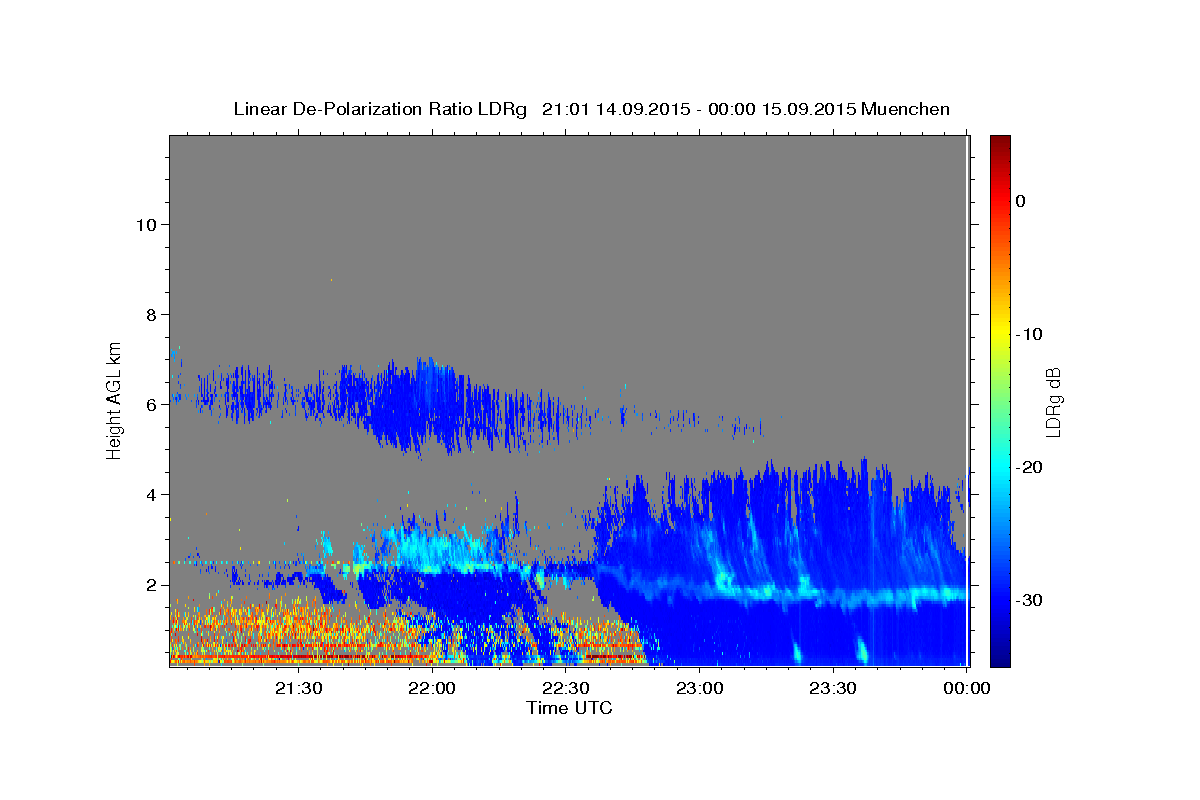Click the '21:30' time tick label
This screenshot has height=800, width=1200.
click(x=299, y=688)
